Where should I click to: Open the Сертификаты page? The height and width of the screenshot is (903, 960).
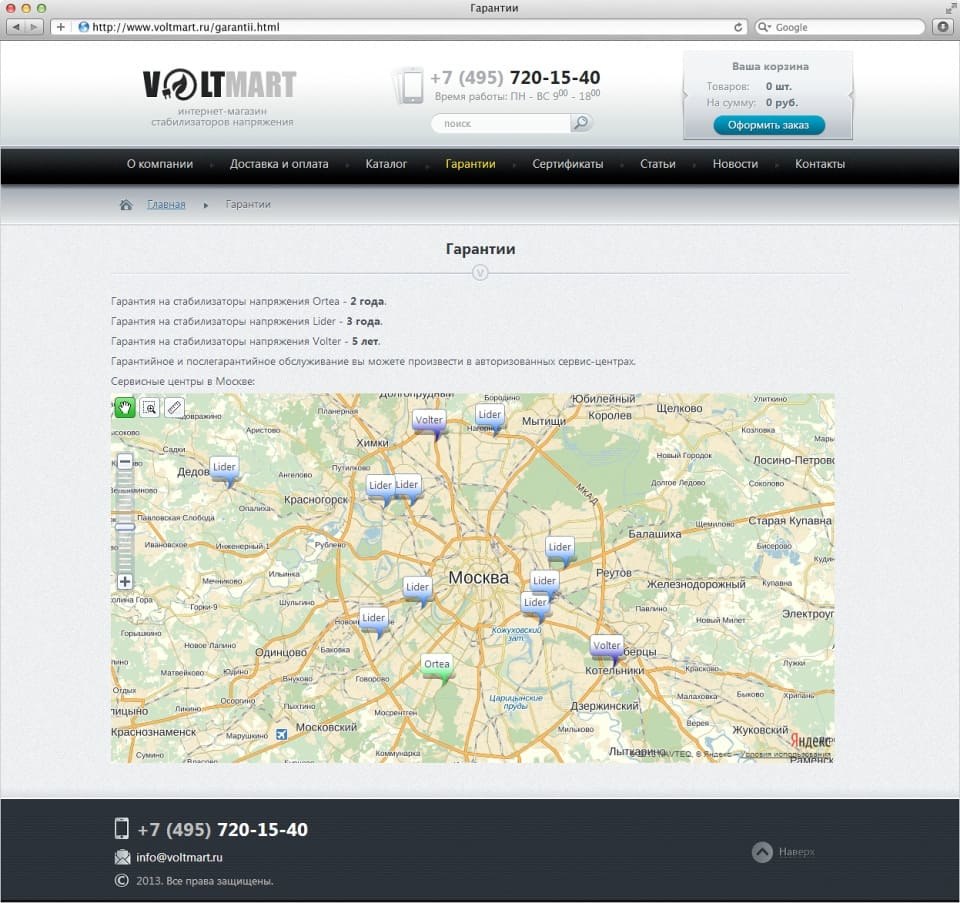coord(568,164)
